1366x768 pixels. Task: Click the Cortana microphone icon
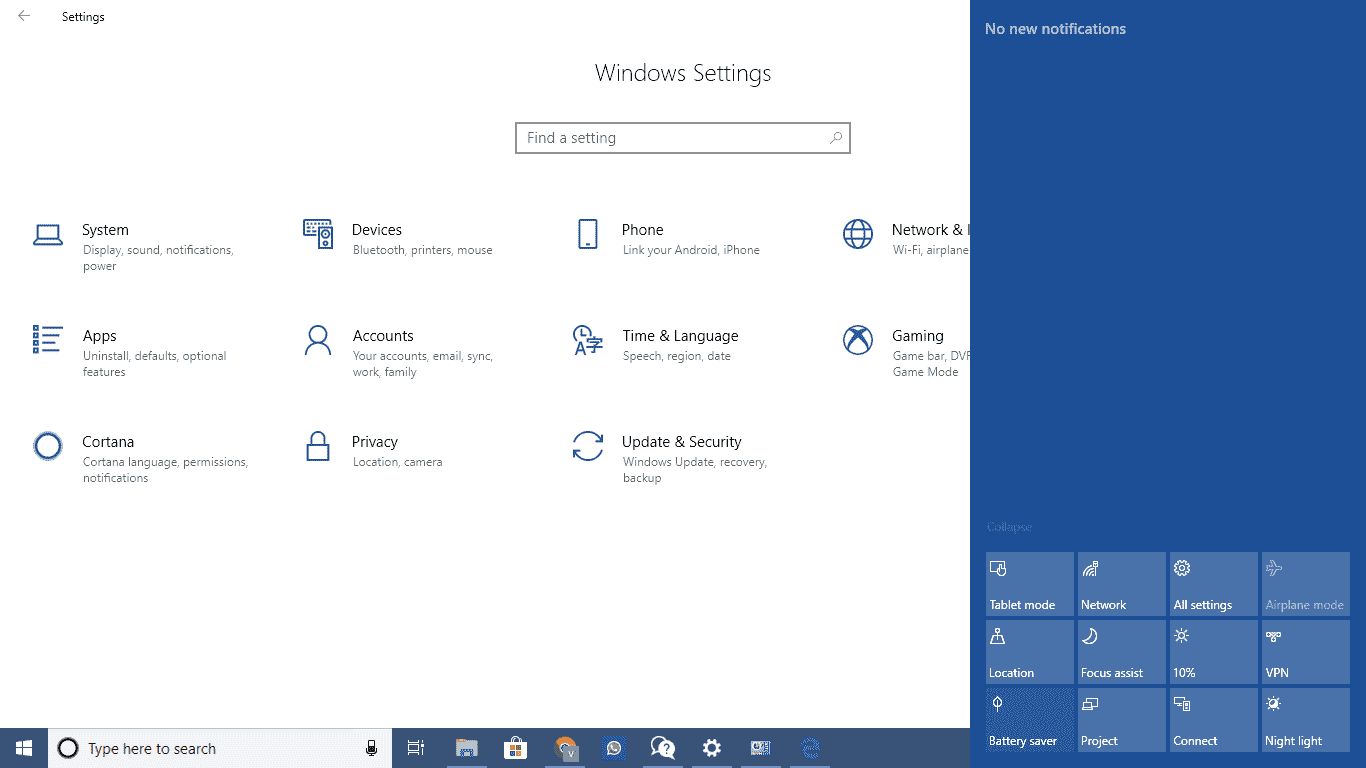click(x=371, y=748)
